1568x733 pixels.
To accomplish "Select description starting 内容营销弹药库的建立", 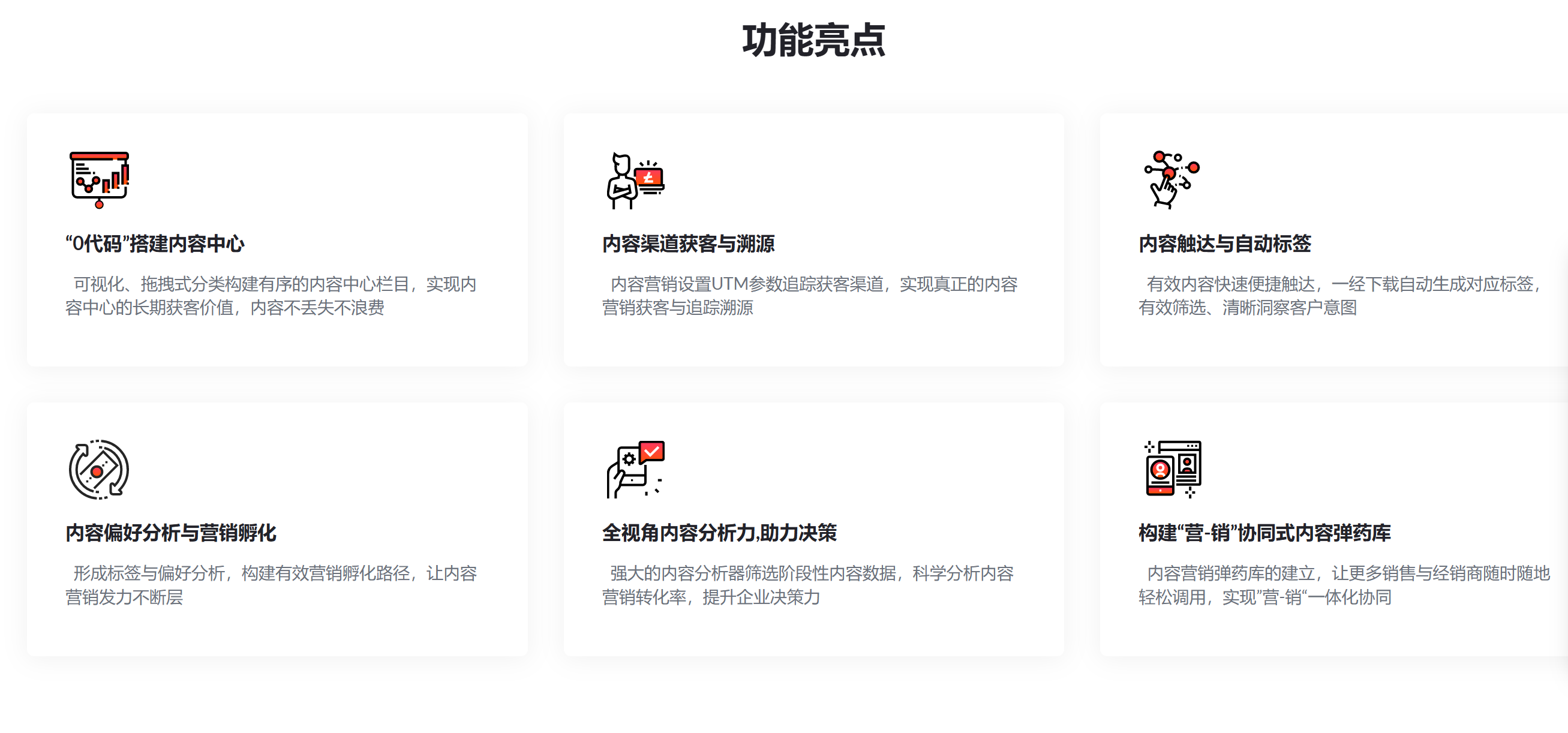I will pos(1345,585).
